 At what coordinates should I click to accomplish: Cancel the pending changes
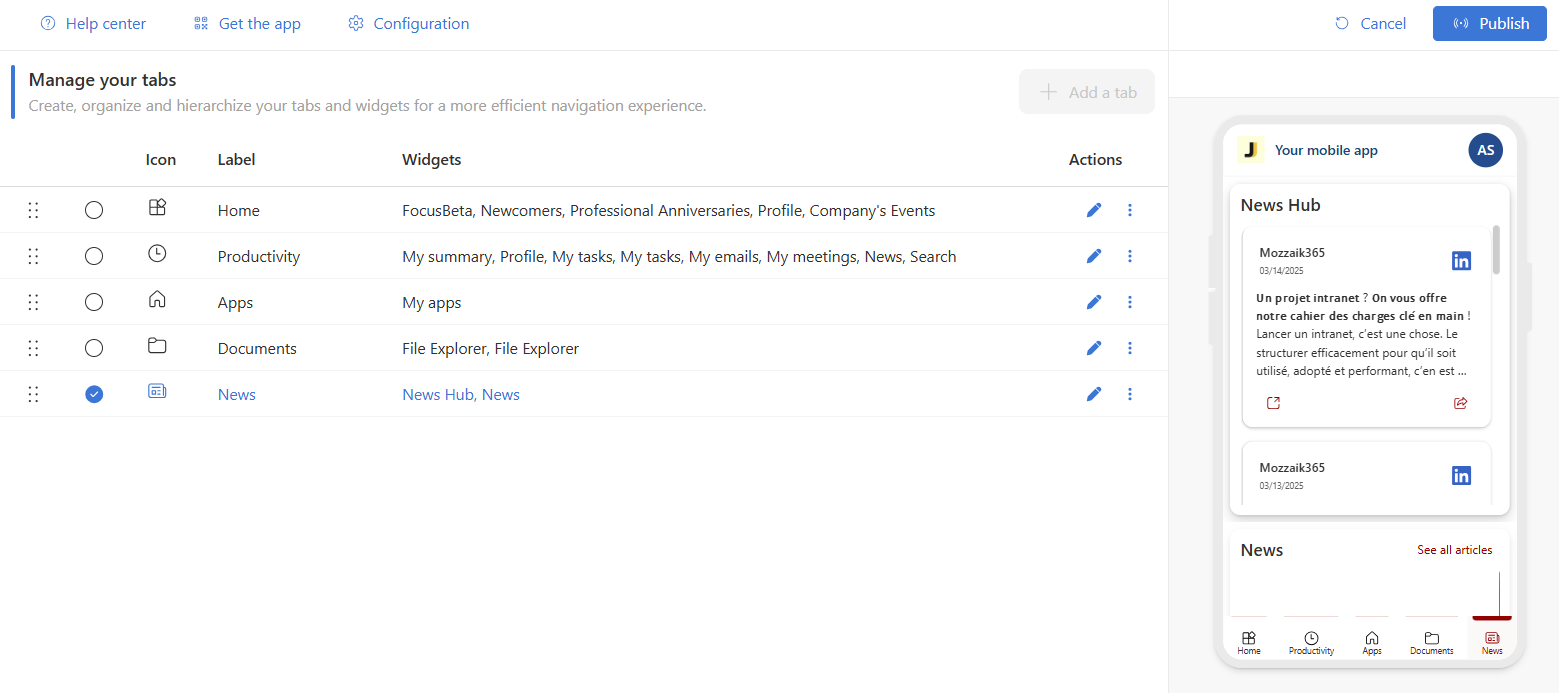click(1370, 23)
